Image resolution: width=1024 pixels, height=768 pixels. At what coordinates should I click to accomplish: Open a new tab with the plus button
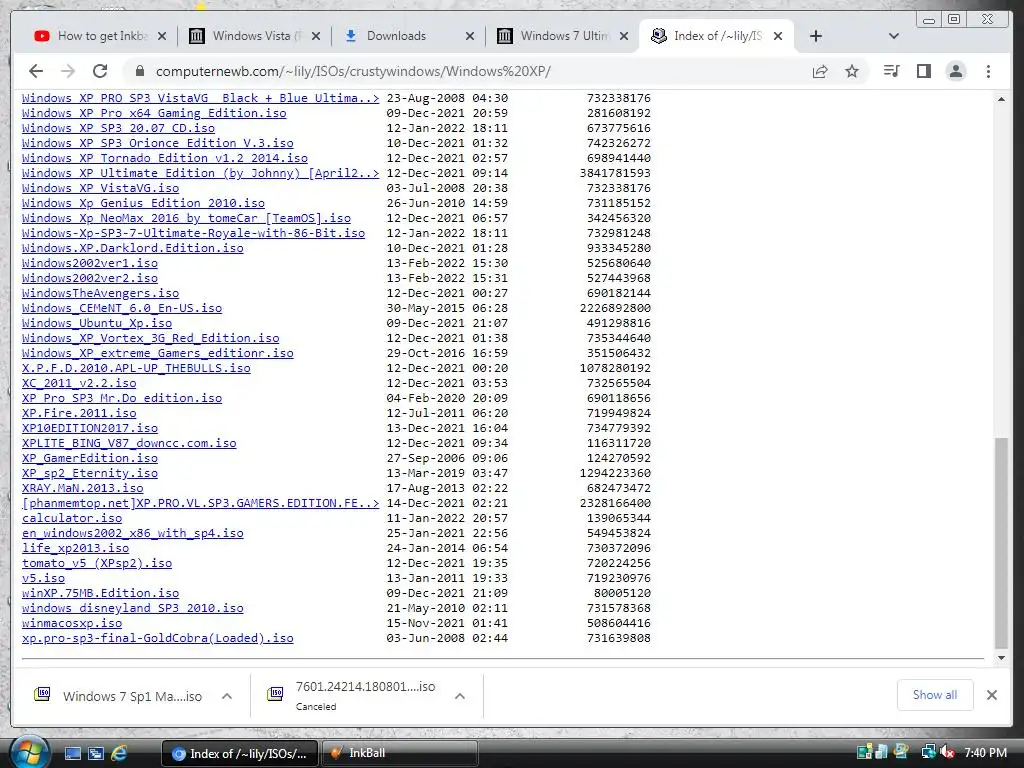coord(816,36)
